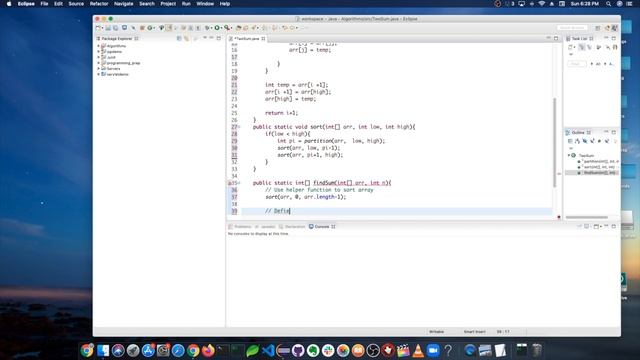Expand the jspdemo project
The width and height of the screenshot is (640, 360).
pyautogui.click(x=98, y=52)
